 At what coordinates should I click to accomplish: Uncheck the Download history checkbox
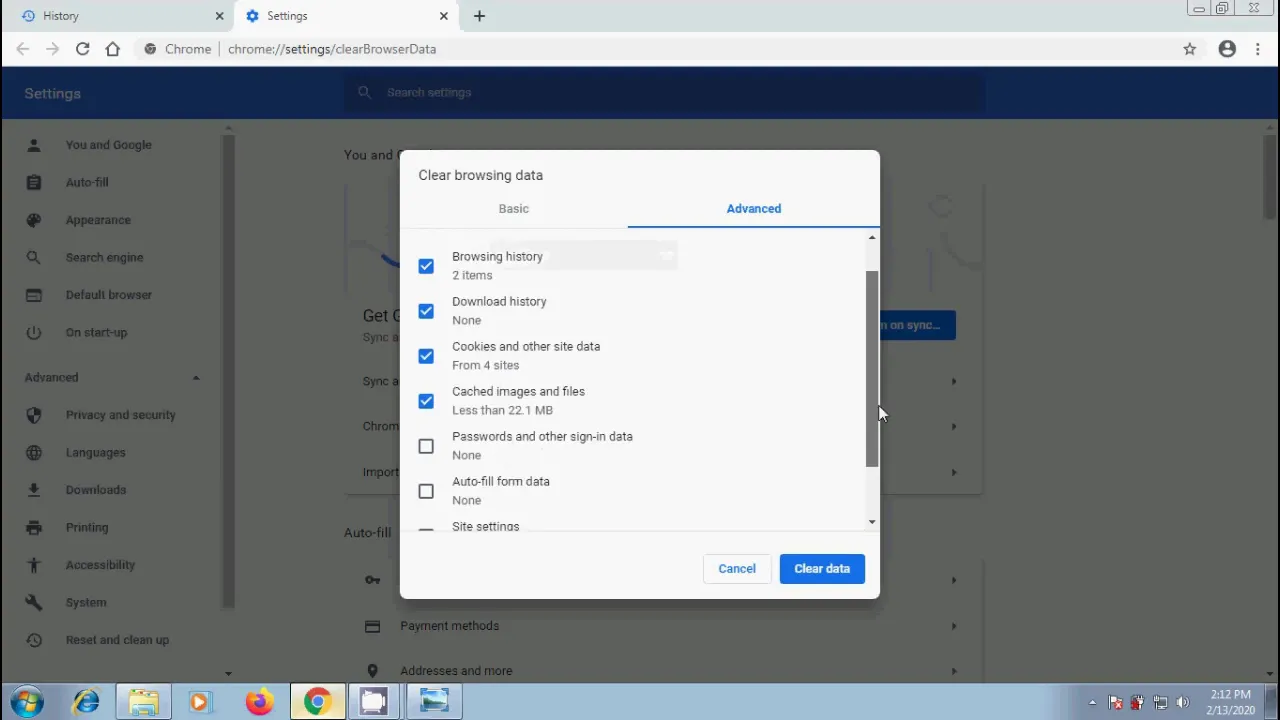[x=426, y=311]
